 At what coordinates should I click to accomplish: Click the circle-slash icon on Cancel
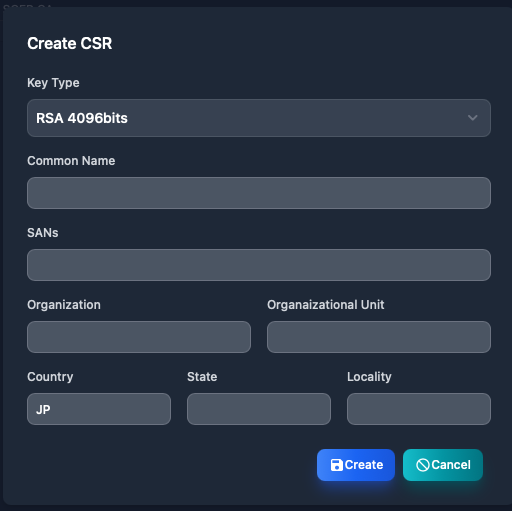coord(423,465)
